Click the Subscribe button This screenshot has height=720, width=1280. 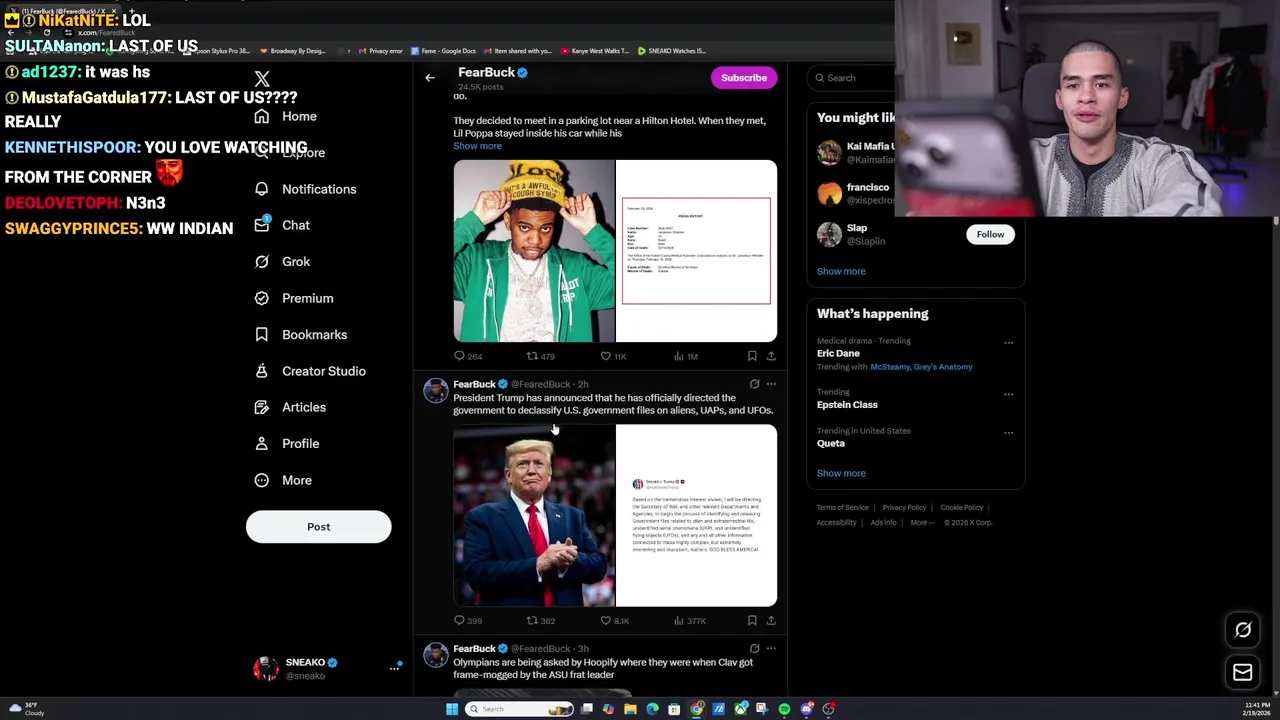pyautogui.click(x=744, y=78)
